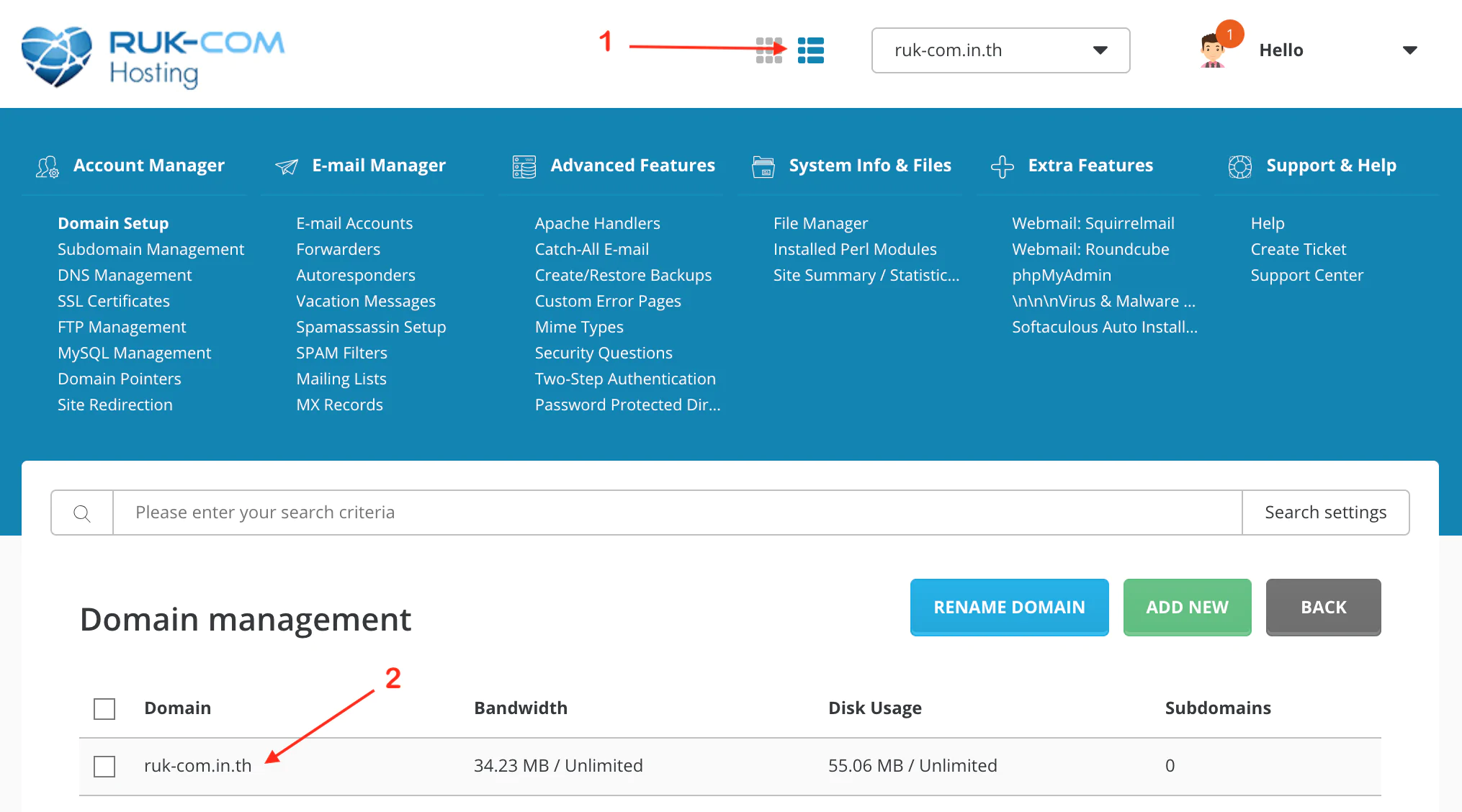Click the System Info & Files folder icon
Screen dimensions: 1462x812
[x=763, y=166]
